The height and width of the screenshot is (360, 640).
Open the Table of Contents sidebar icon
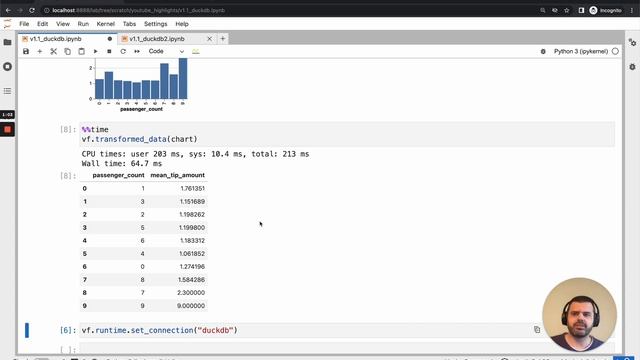click(7, 91)
